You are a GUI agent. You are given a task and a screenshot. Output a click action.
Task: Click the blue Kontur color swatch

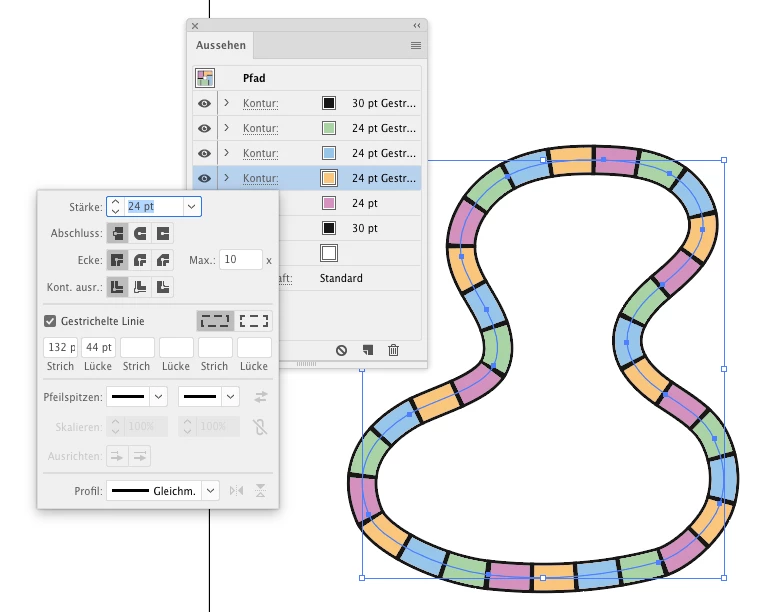(329, 153)
